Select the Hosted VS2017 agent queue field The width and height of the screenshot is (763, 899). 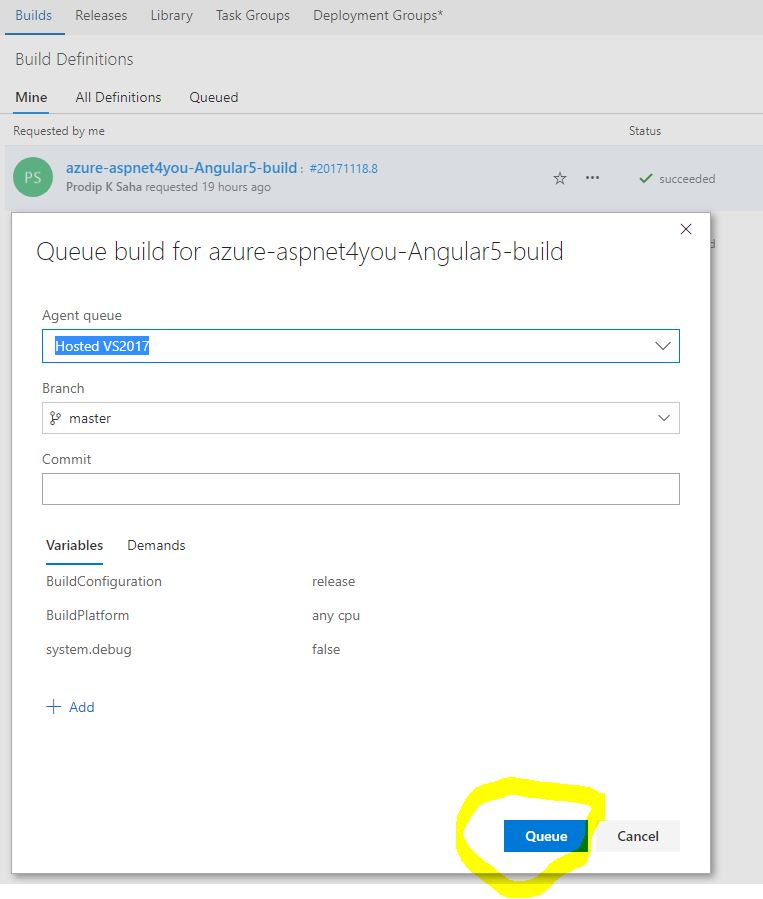(361, 346)
